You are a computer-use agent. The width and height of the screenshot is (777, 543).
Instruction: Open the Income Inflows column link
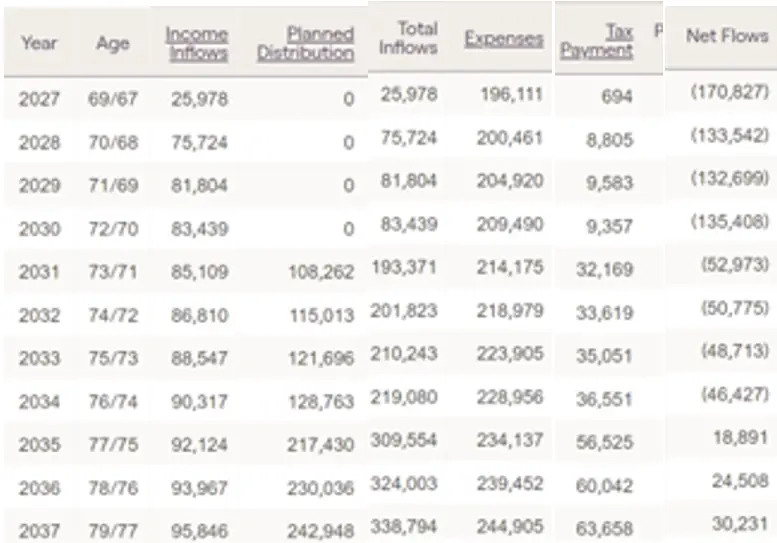tap(197, 44)
